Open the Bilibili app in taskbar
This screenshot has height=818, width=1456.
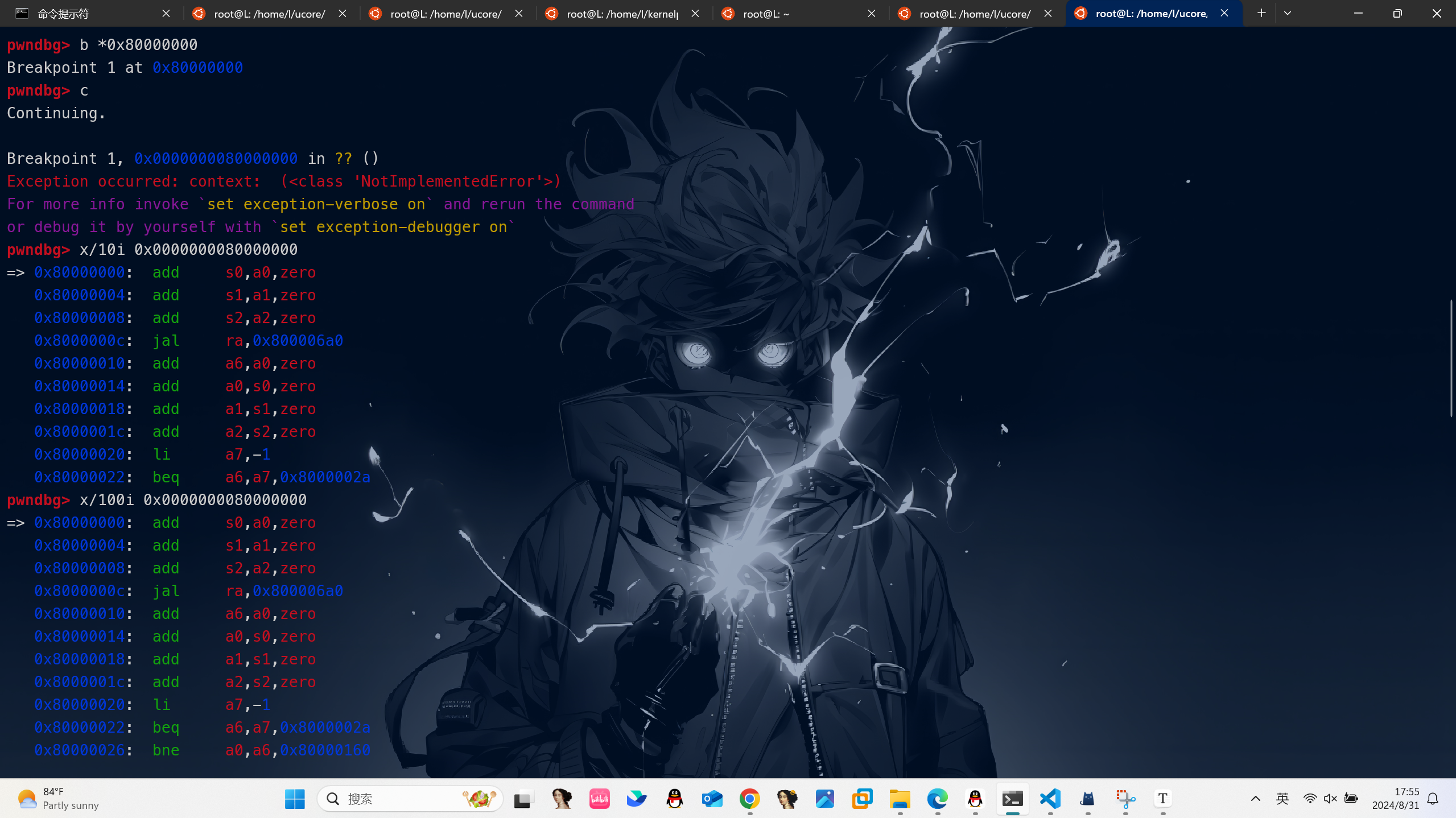pos(599,799)
